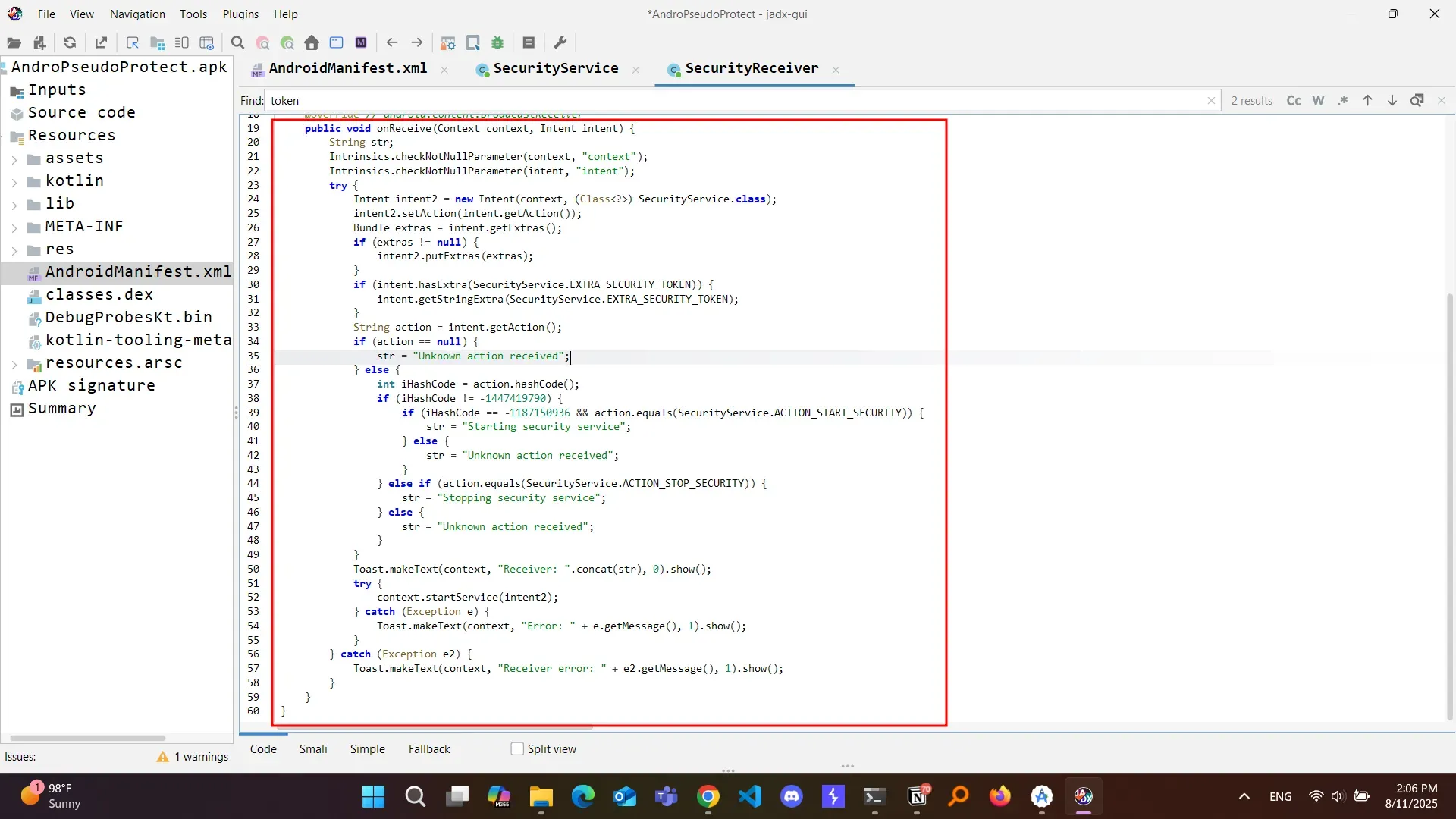1456x819 pixels.
Task: Click the reload/refresh toolbar icon
Action: click(70, 43)
